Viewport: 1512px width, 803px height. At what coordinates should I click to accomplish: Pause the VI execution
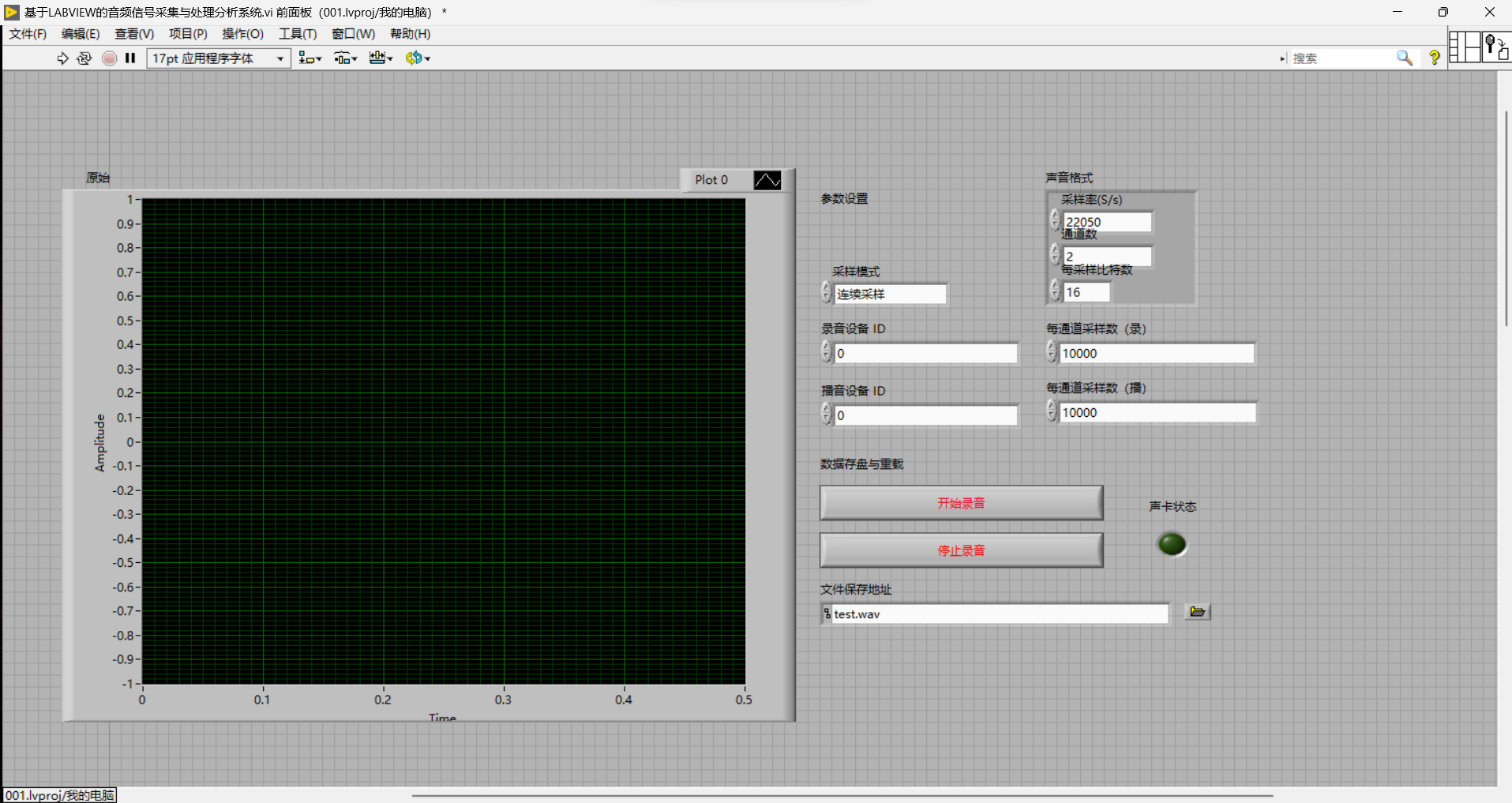[130, 58]
